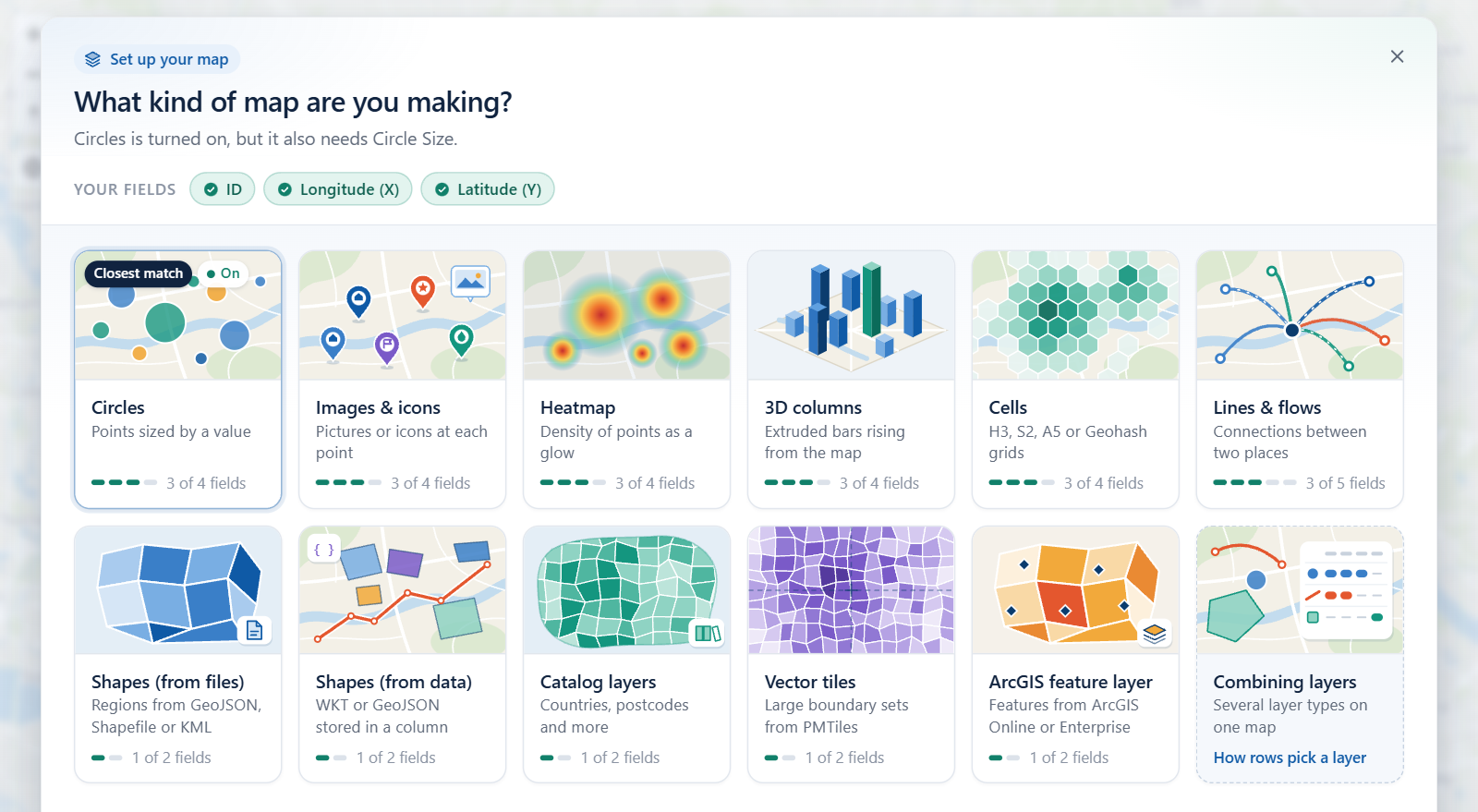Pick the Vector tiles purple thumbnail

coord(851,590)
